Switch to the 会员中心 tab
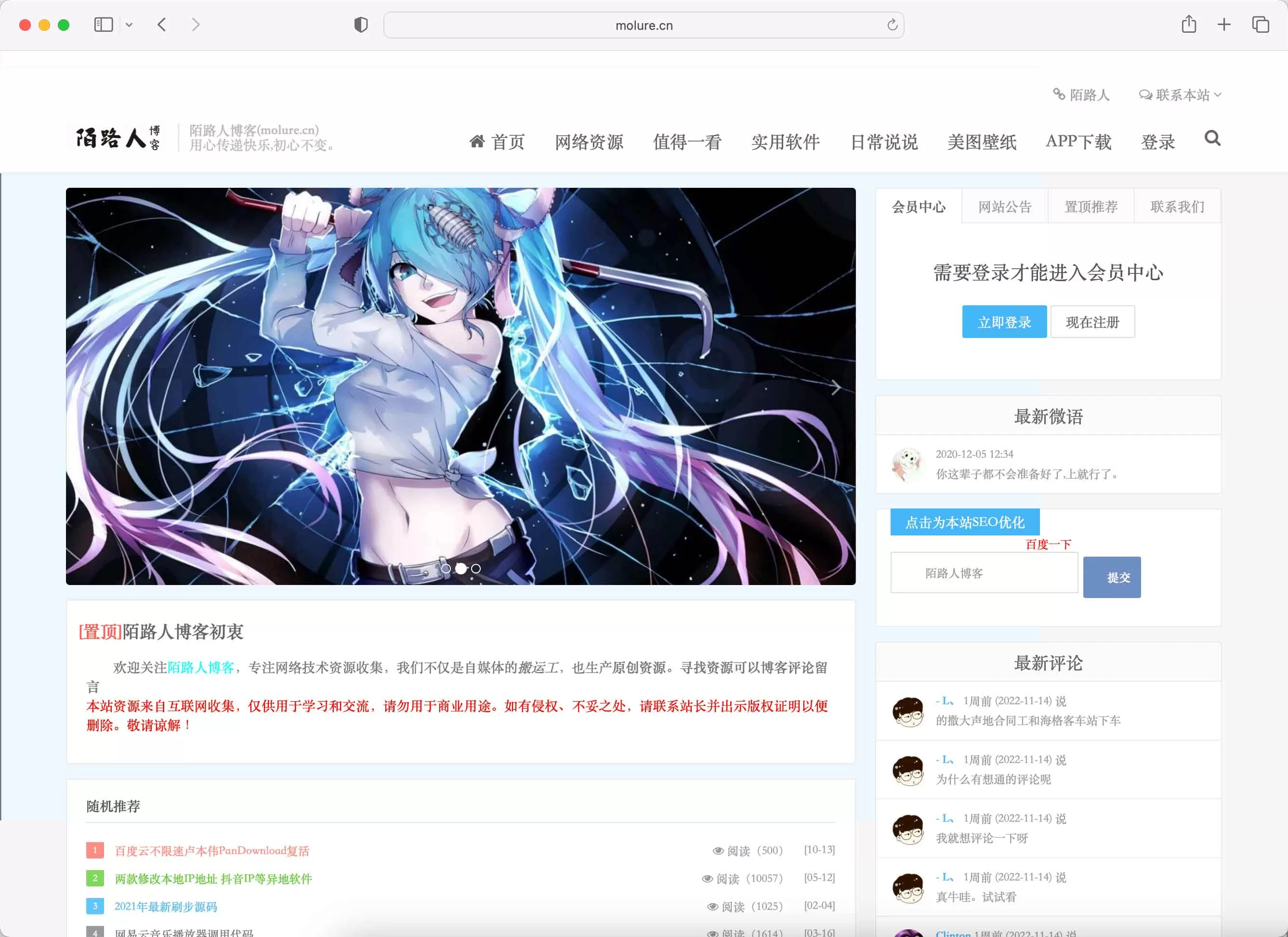This screenshot has width=1288, height=937. click(x=919, y=207)
